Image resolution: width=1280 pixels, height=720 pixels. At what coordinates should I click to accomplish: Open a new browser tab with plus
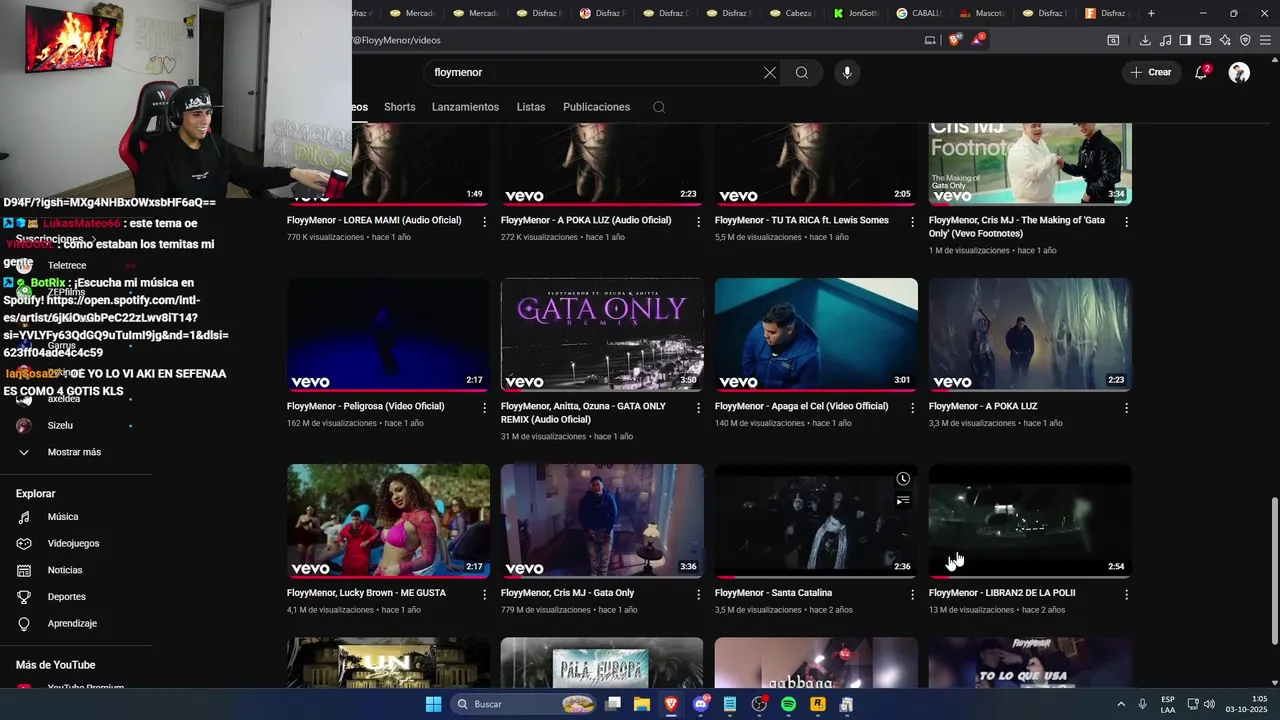(x=1151, y=13)
